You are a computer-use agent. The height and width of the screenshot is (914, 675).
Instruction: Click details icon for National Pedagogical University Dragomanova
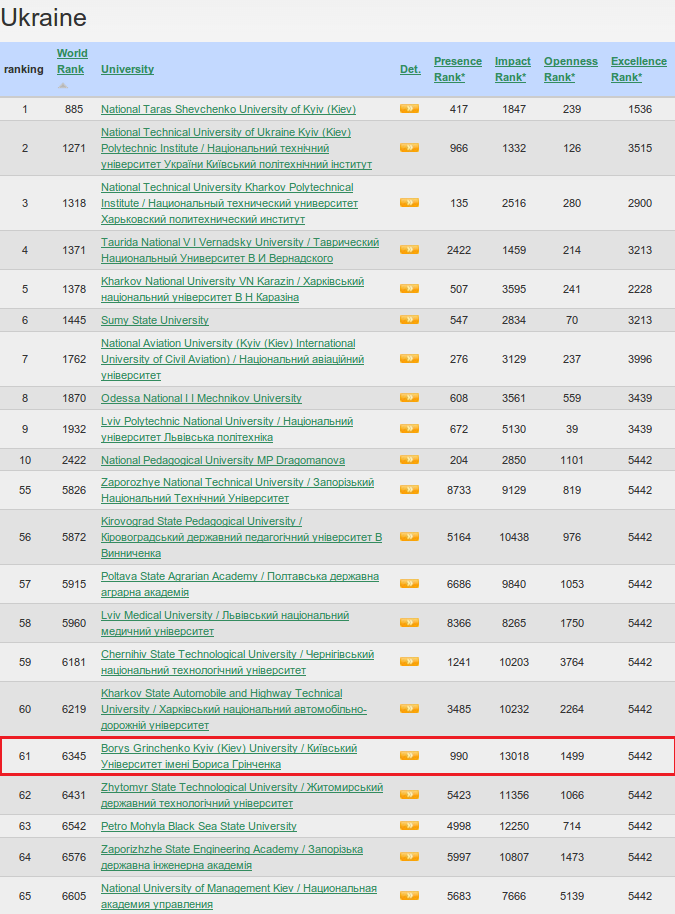tap(409, 459)
